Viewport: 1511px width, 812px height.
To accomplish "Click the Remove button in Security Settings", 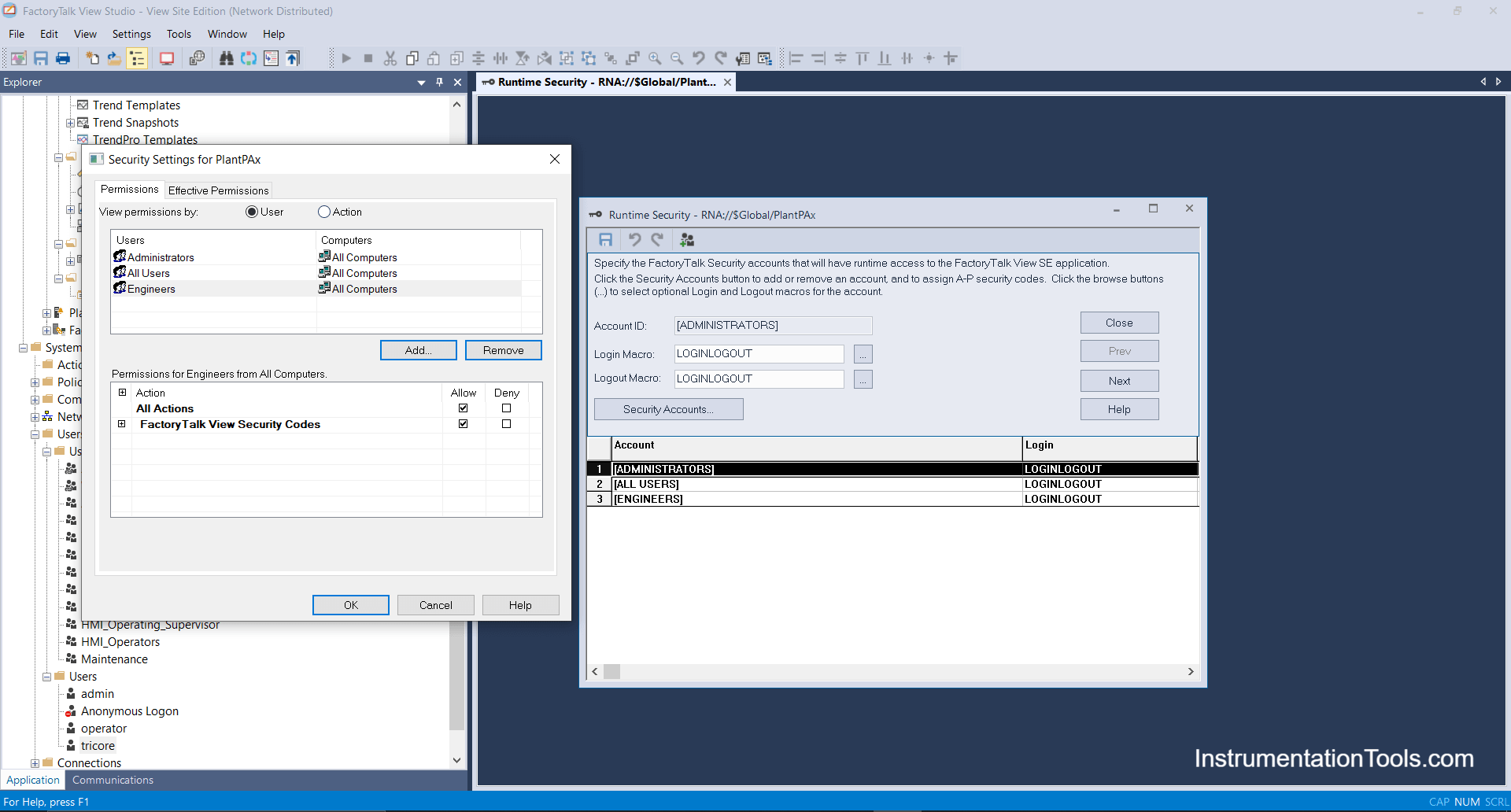I will 504,350.
